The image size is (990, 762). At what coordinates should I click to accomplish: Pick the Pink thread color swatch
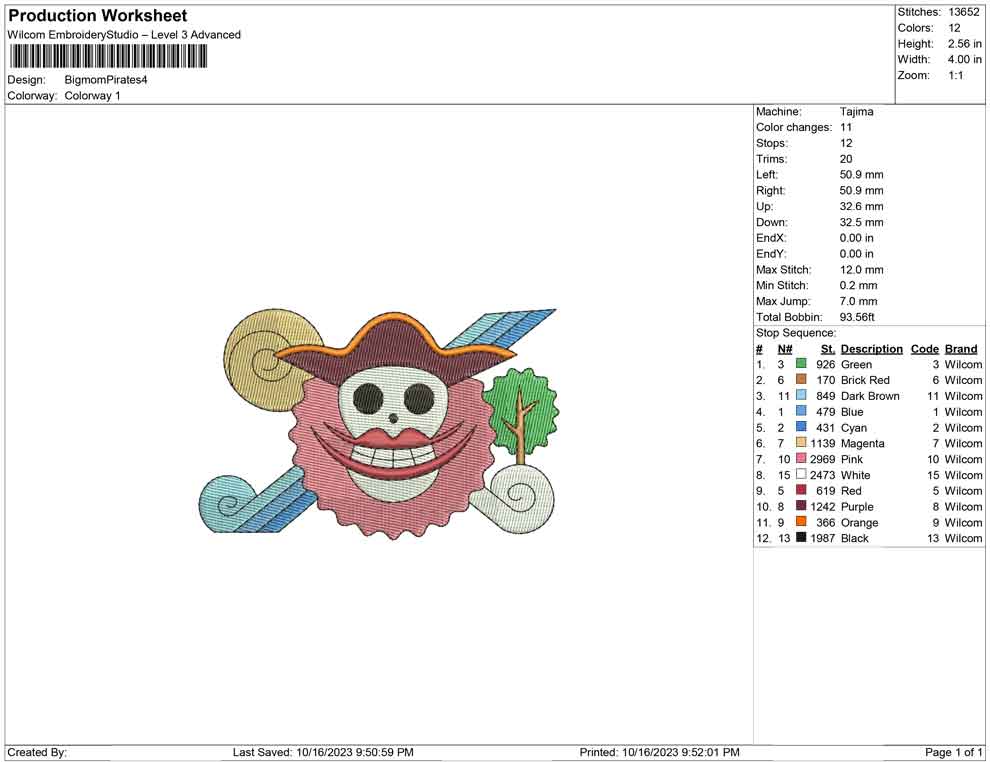pos(801,458)
